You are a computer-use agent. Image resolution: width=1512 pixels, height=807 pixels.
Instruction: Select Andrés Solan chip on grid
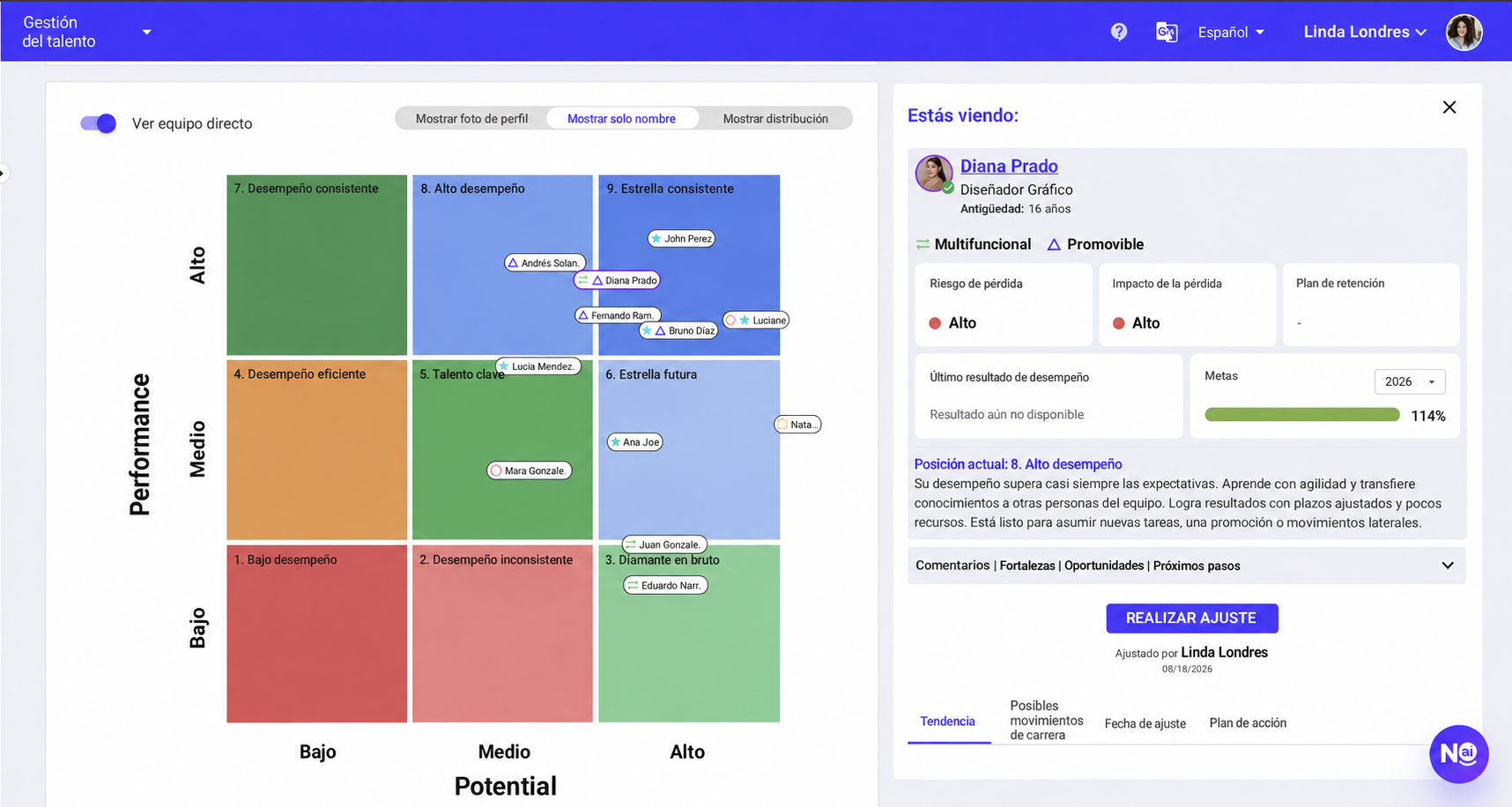[545, 263]
